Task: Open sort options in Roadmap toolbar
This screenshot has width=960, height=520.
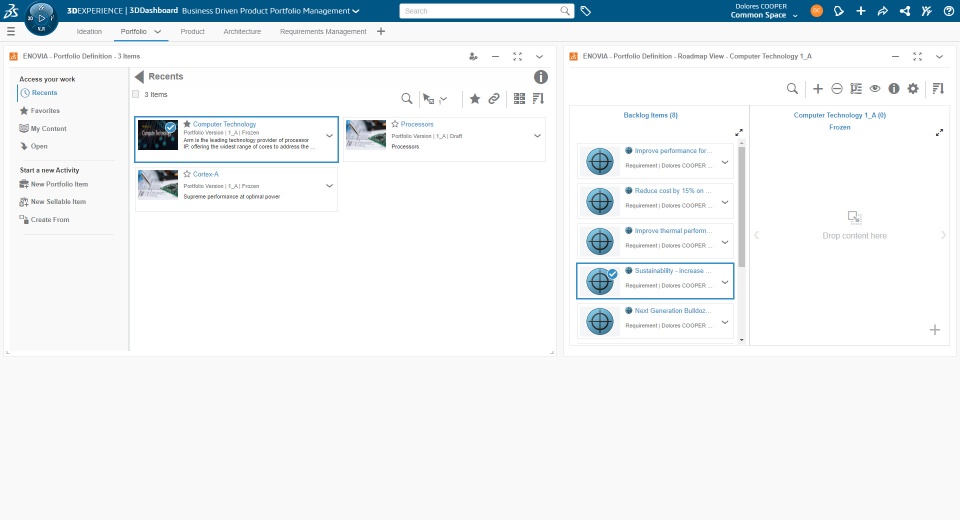Action: click(938, 89)
